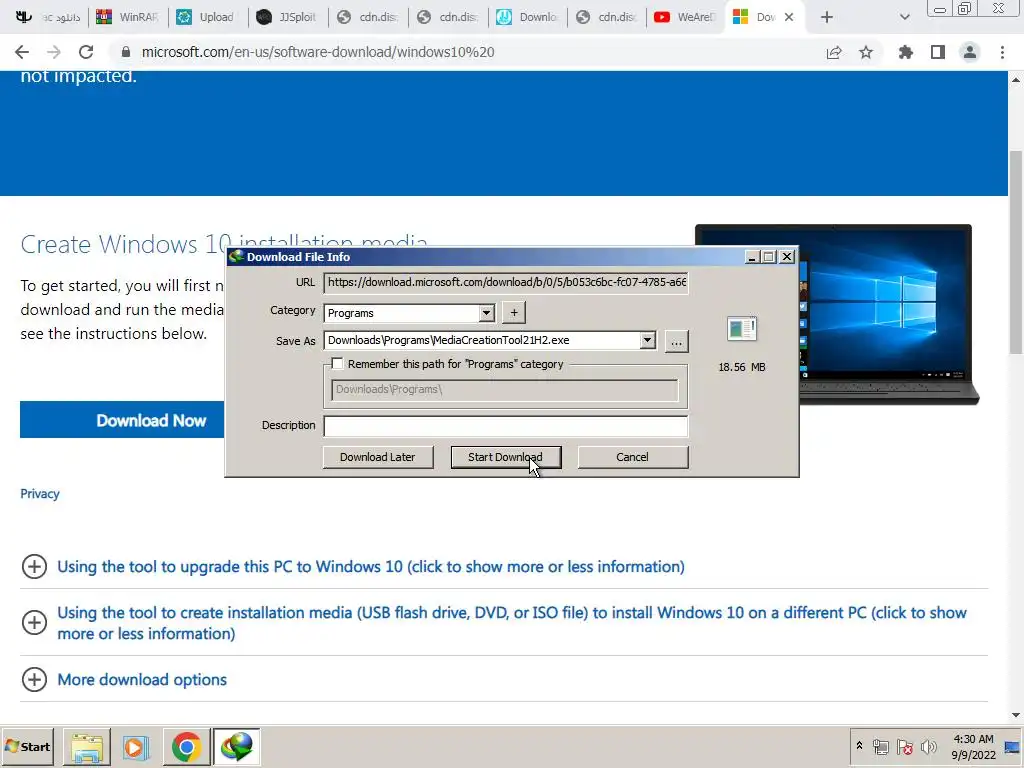Browse save location with ellipsis button

(x=677, y=342)
